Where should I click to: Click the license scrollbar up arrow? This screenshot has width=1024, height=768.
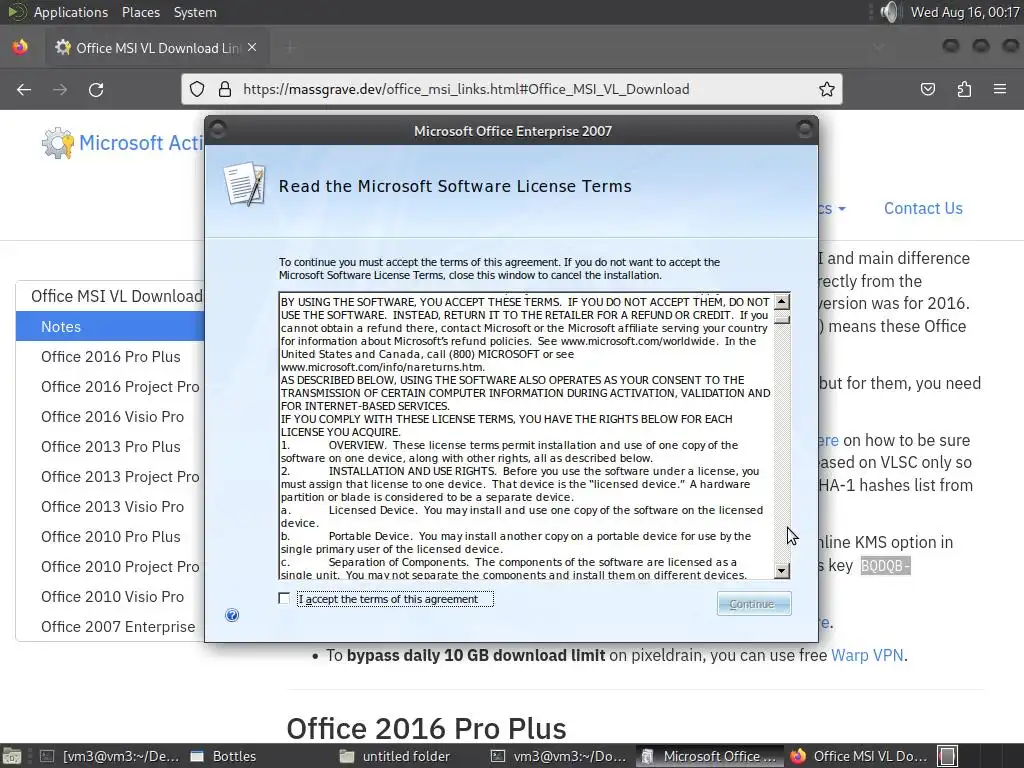pyautogui.click(x=782, y=301)
